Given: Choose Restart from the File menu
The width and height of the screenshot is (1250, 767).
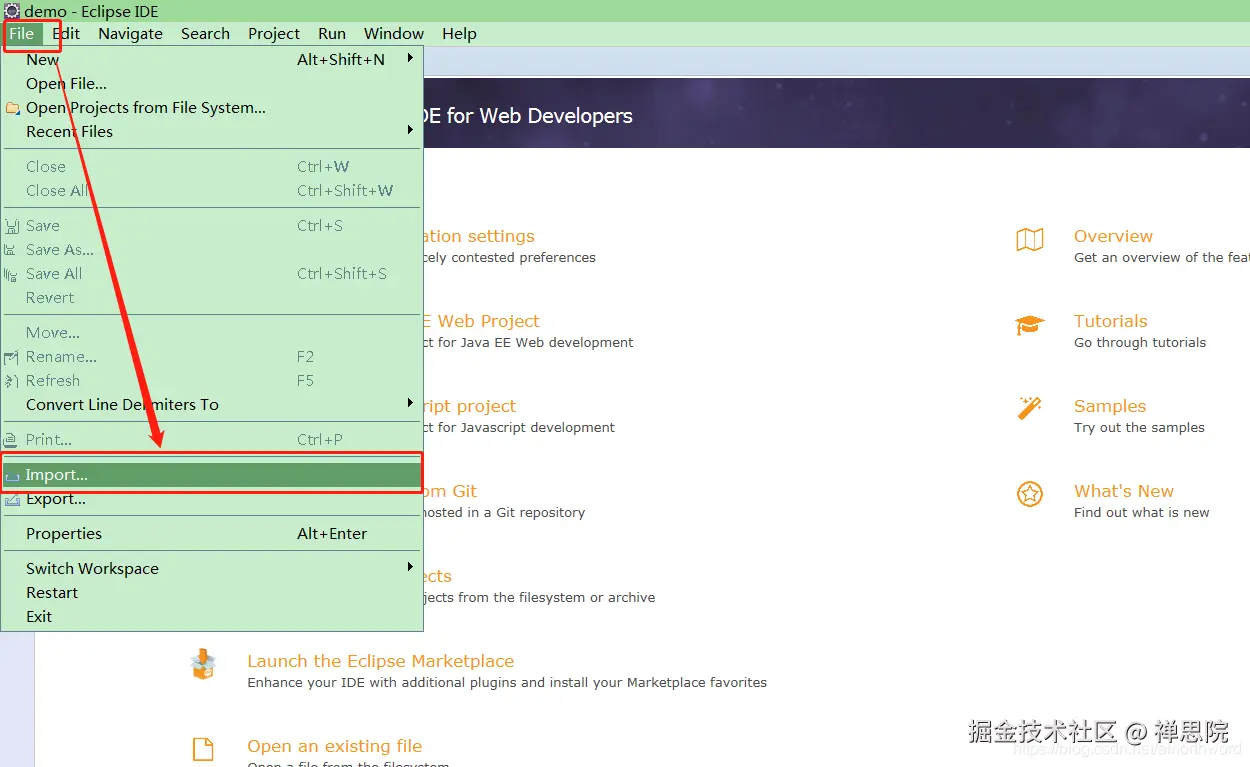Looking at the screenshot, I should [211, 592].
